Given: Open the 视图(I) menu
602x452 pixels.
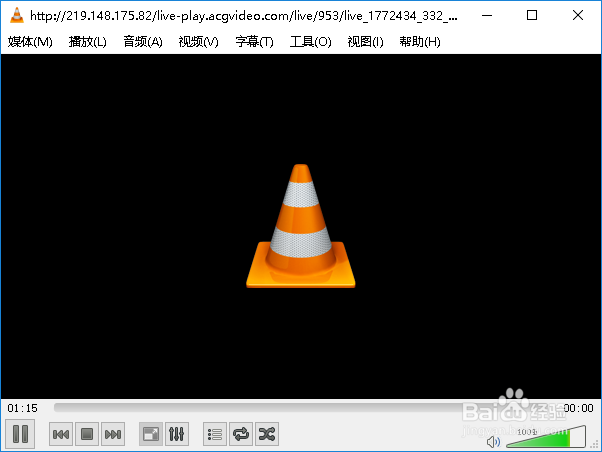Looking at the screenshot, I should coord(365,41).
